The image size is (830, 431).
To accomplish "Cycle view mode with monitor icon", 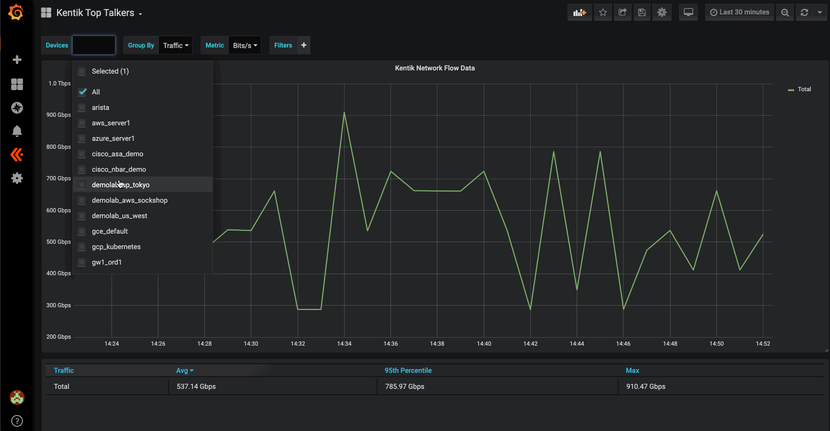I will 688,13.
